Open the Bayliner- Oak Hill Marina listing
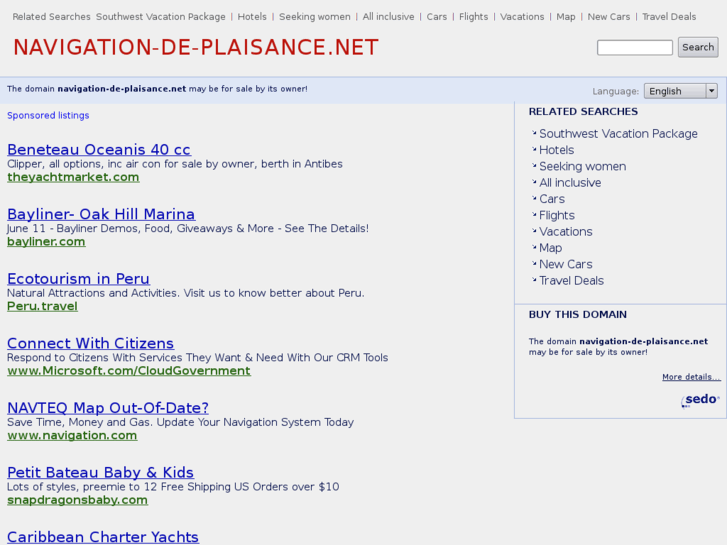The width and height of the screenshot is (727, 545). pyautogui.click(x=101, y=214)
